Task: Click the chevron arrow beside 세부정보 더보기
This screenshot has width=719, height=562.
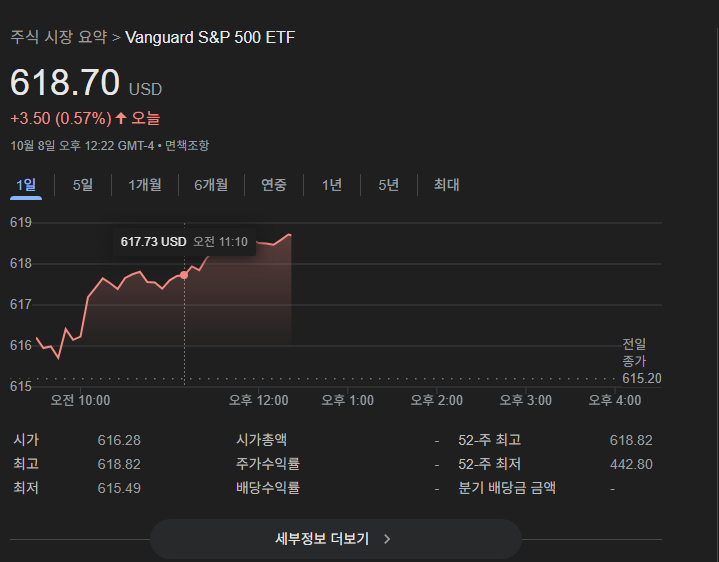Action: tap(387, 539)
